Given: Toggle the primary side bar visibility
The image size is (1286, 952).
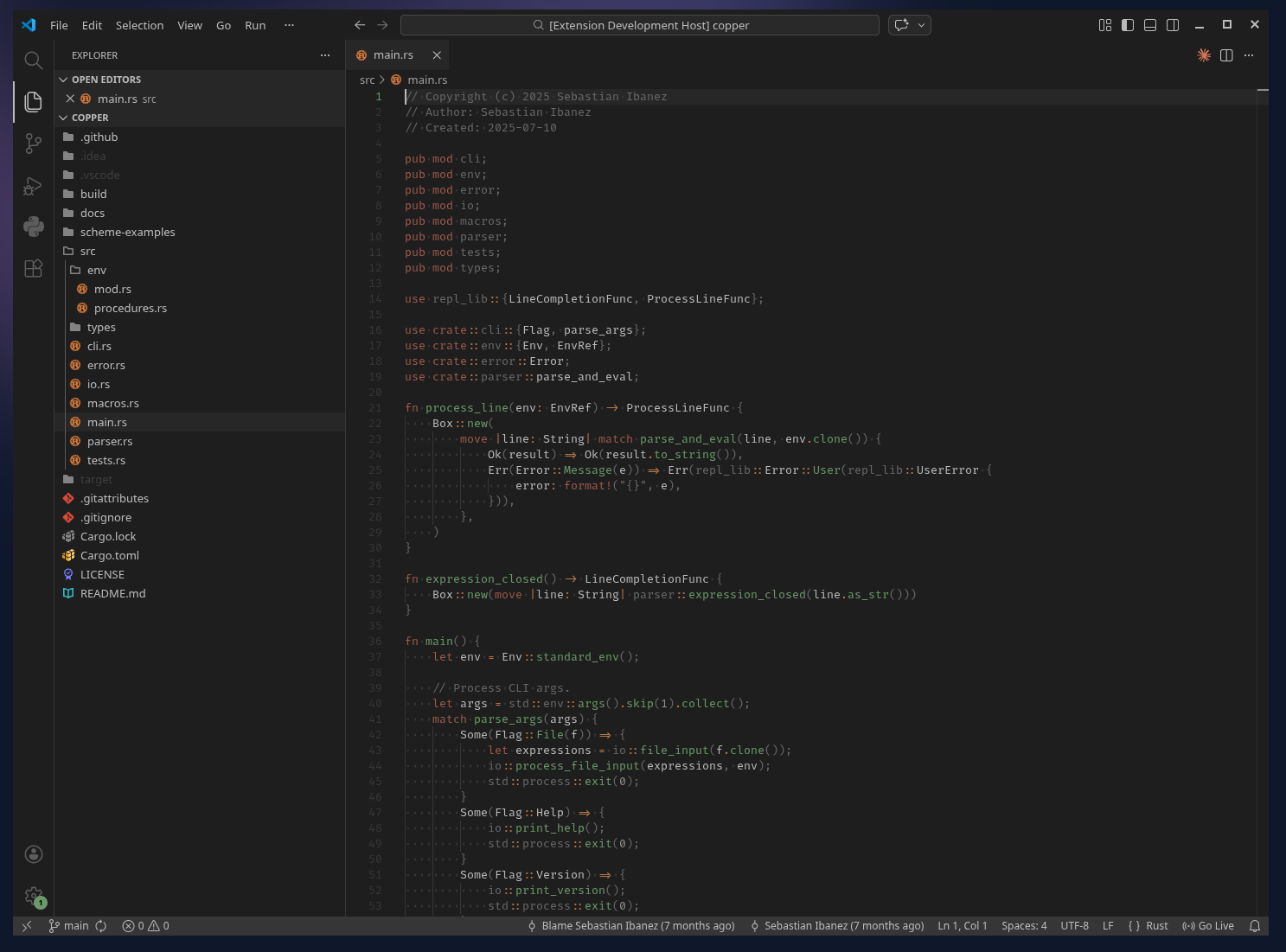Looking at the screenshot, I should point(1128,24).
